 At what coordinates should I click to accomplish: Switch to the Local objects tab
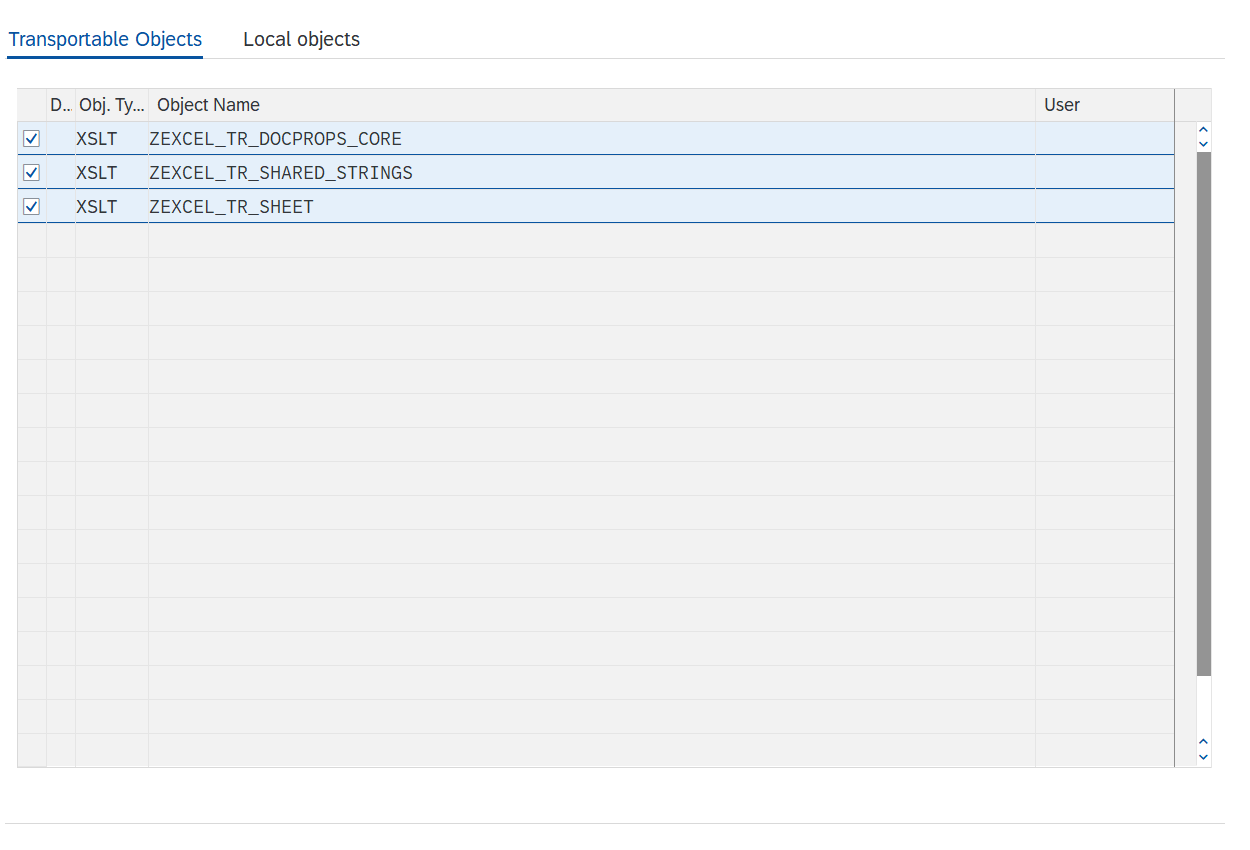pyautogui.click(x=300, y=39)
